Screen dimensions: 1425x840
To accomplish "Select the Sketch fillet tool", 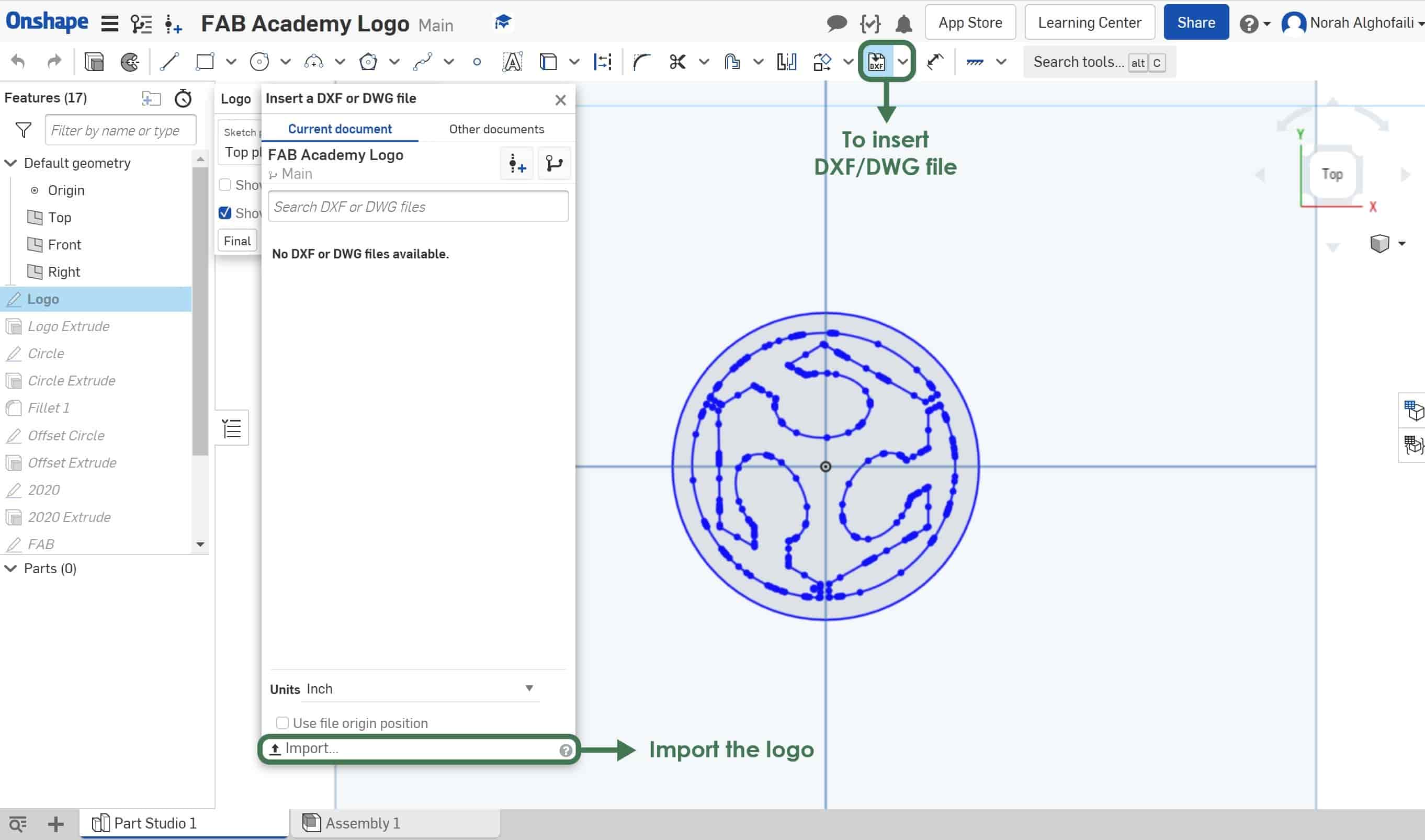I will pyautogui.click(x=641, y=61).
